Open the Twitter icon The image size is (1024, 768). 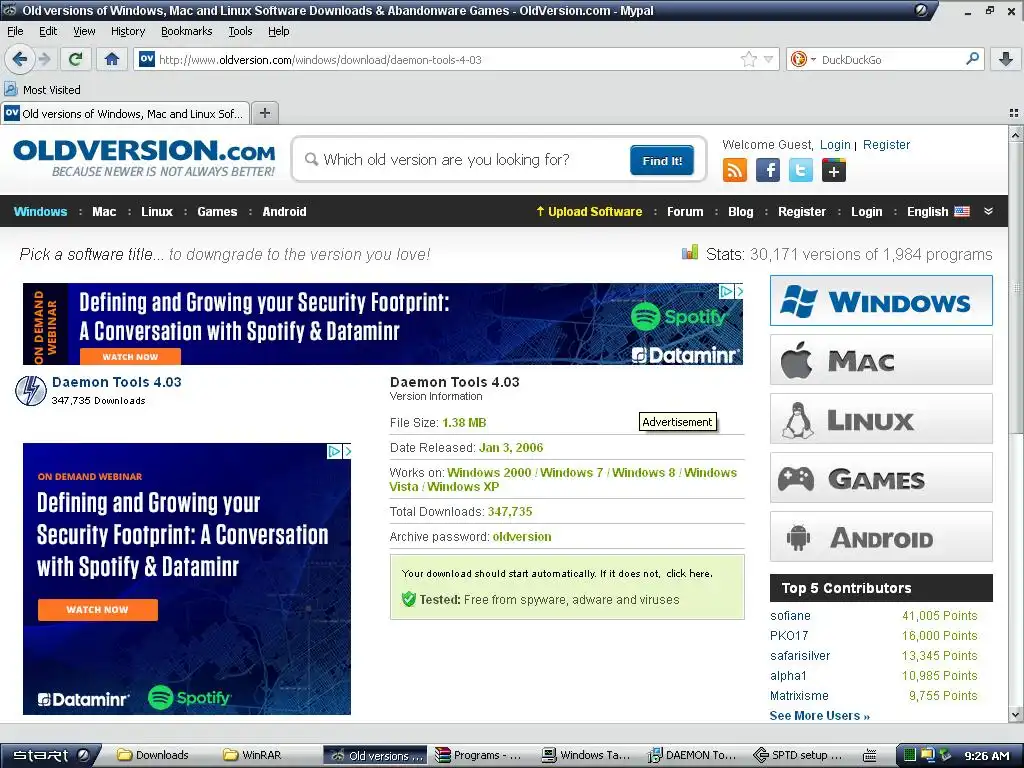801,170
